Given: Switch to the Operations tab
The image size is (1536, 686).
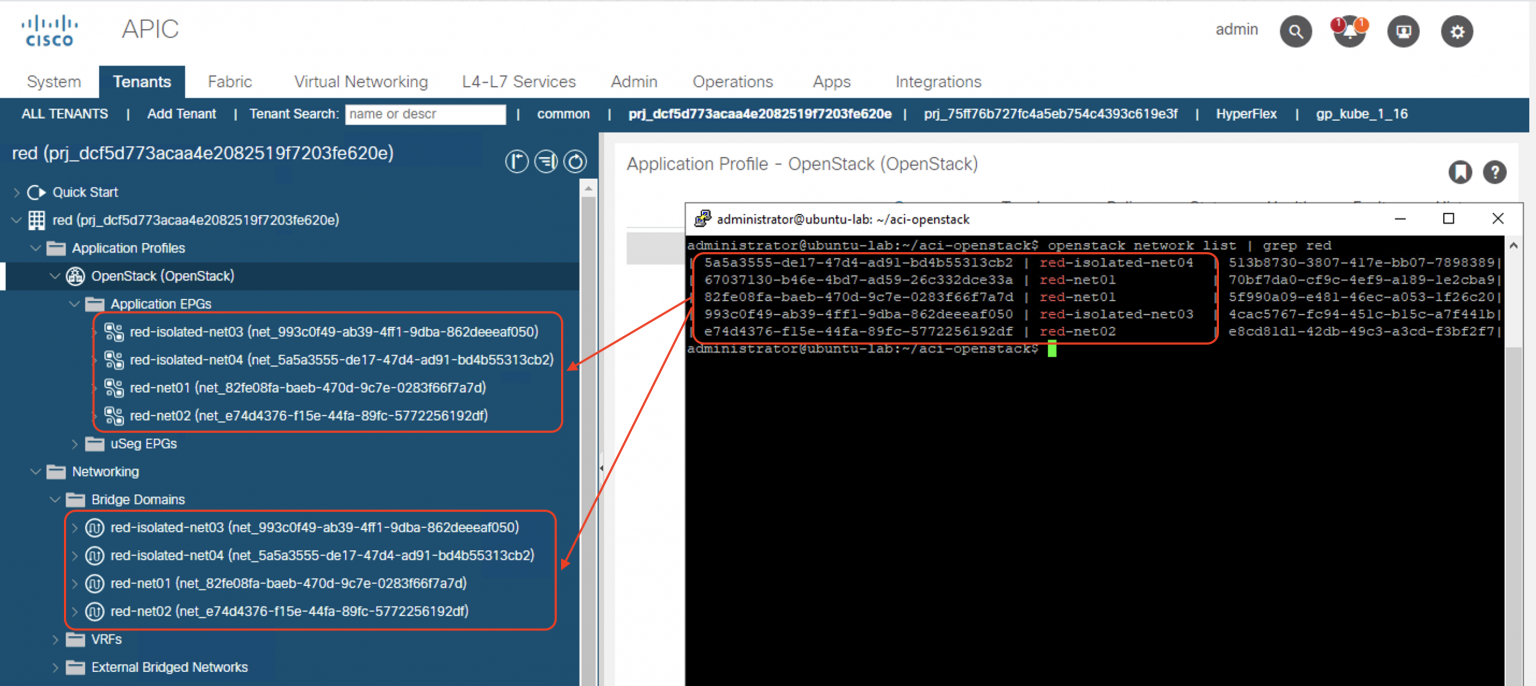Looking at the screenshot, I should tap(733, 82).
